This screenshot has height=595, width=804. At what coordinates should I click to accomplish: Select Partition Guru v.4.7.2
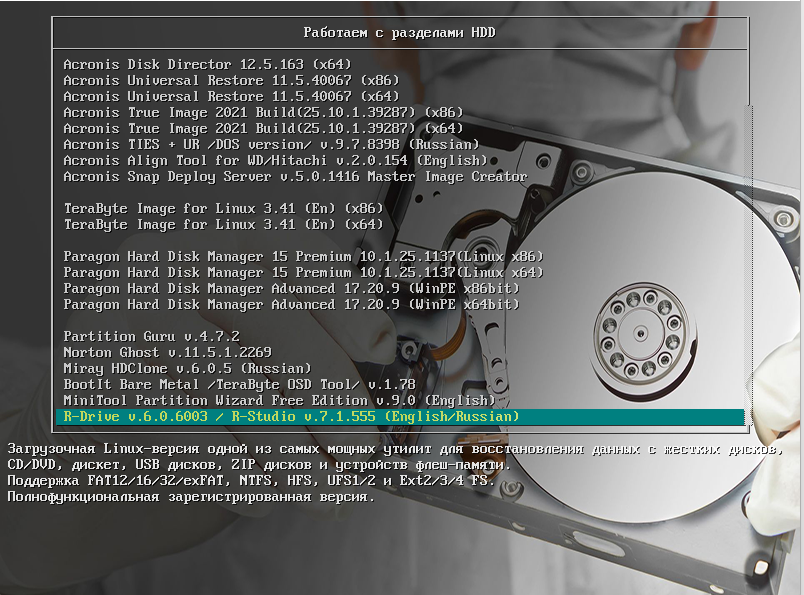click(x=151, y=336)
